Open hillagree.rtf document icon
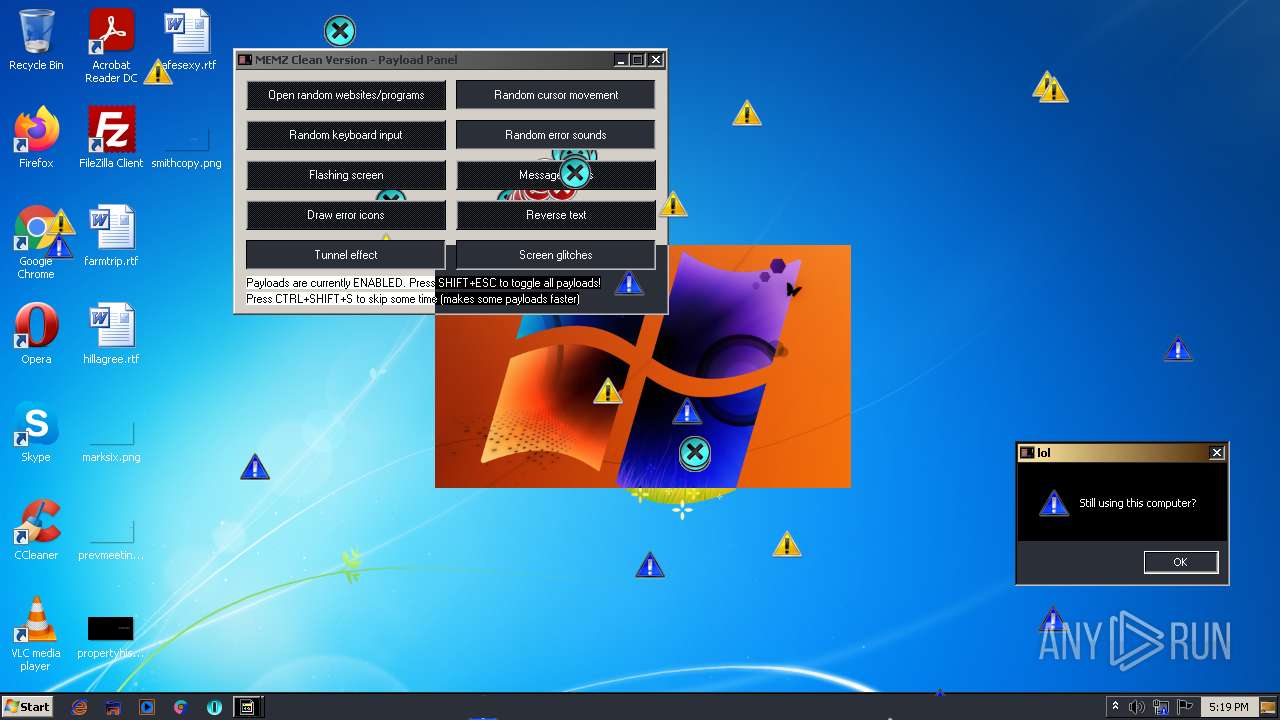 click(x=111, y=334)
